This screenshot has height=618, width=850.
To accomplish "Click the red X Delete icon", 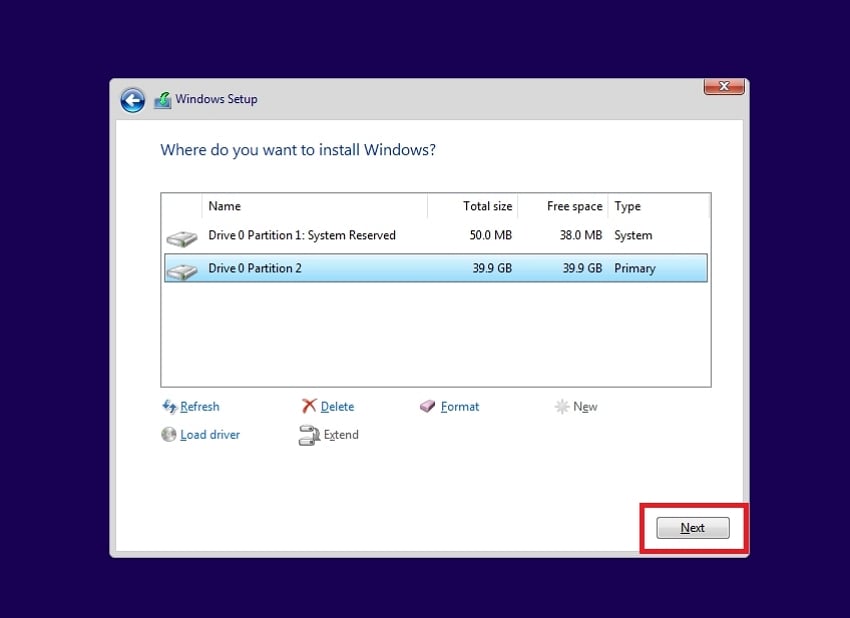I will pyautogui.click(x=309, y=405).
